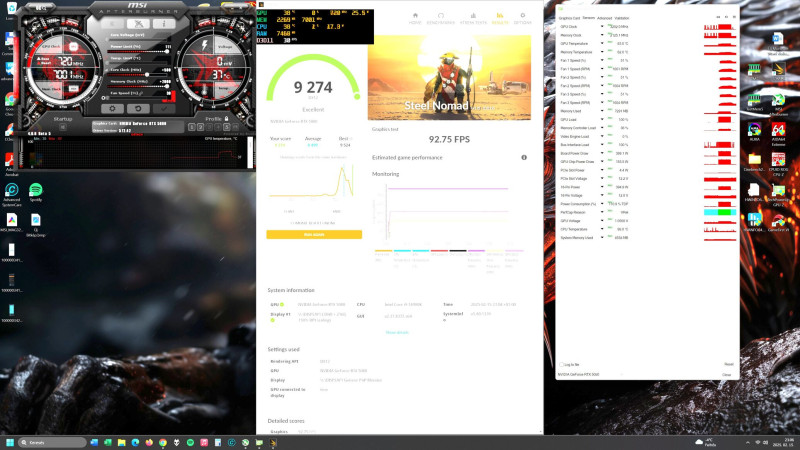
Task: Open CPUID ROG CPU-Z desktop shortcut
Action: pyautogui.click(x=778, y=165)
